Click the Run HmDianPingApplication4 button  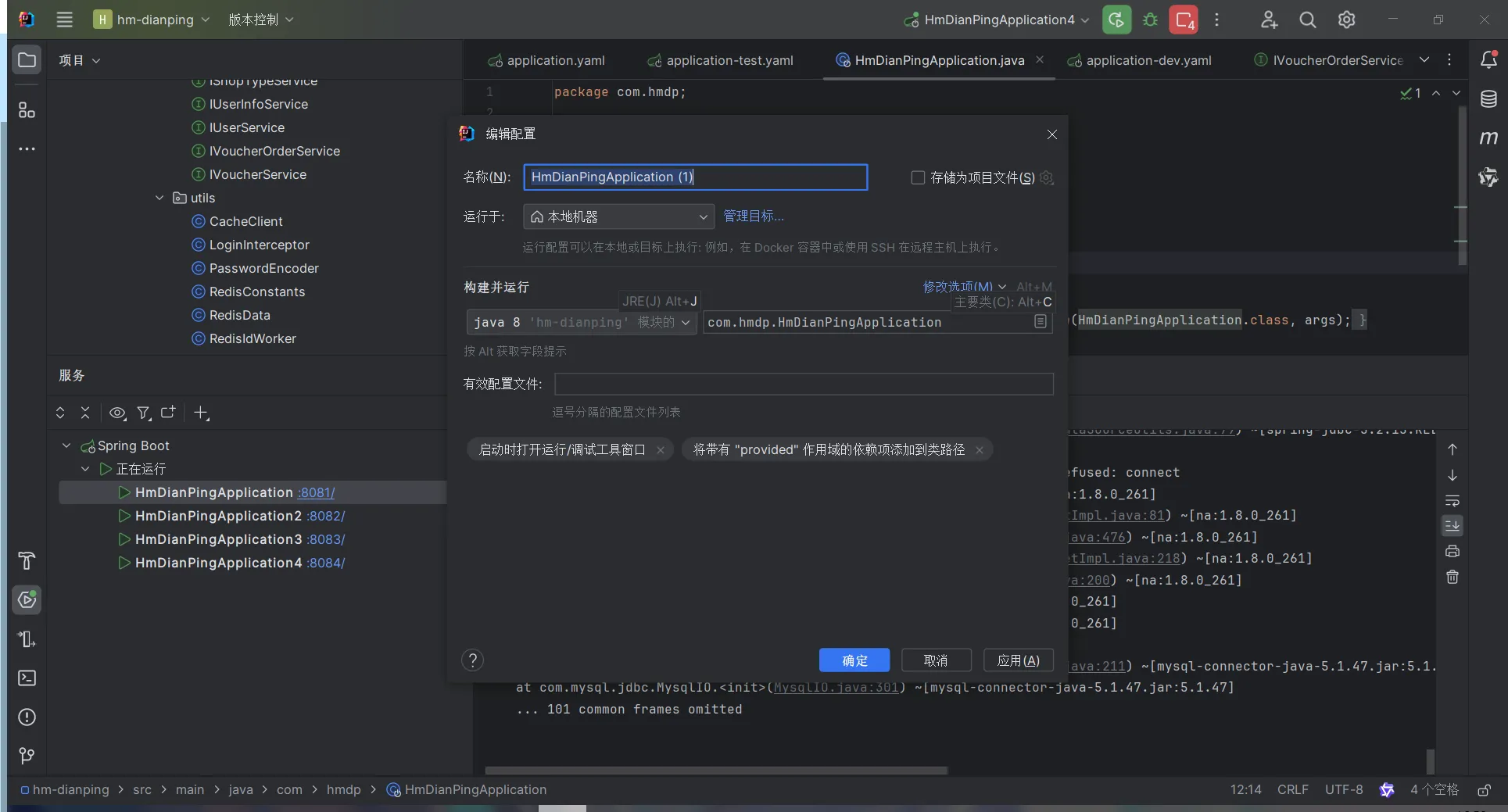tap(1116, 20)
